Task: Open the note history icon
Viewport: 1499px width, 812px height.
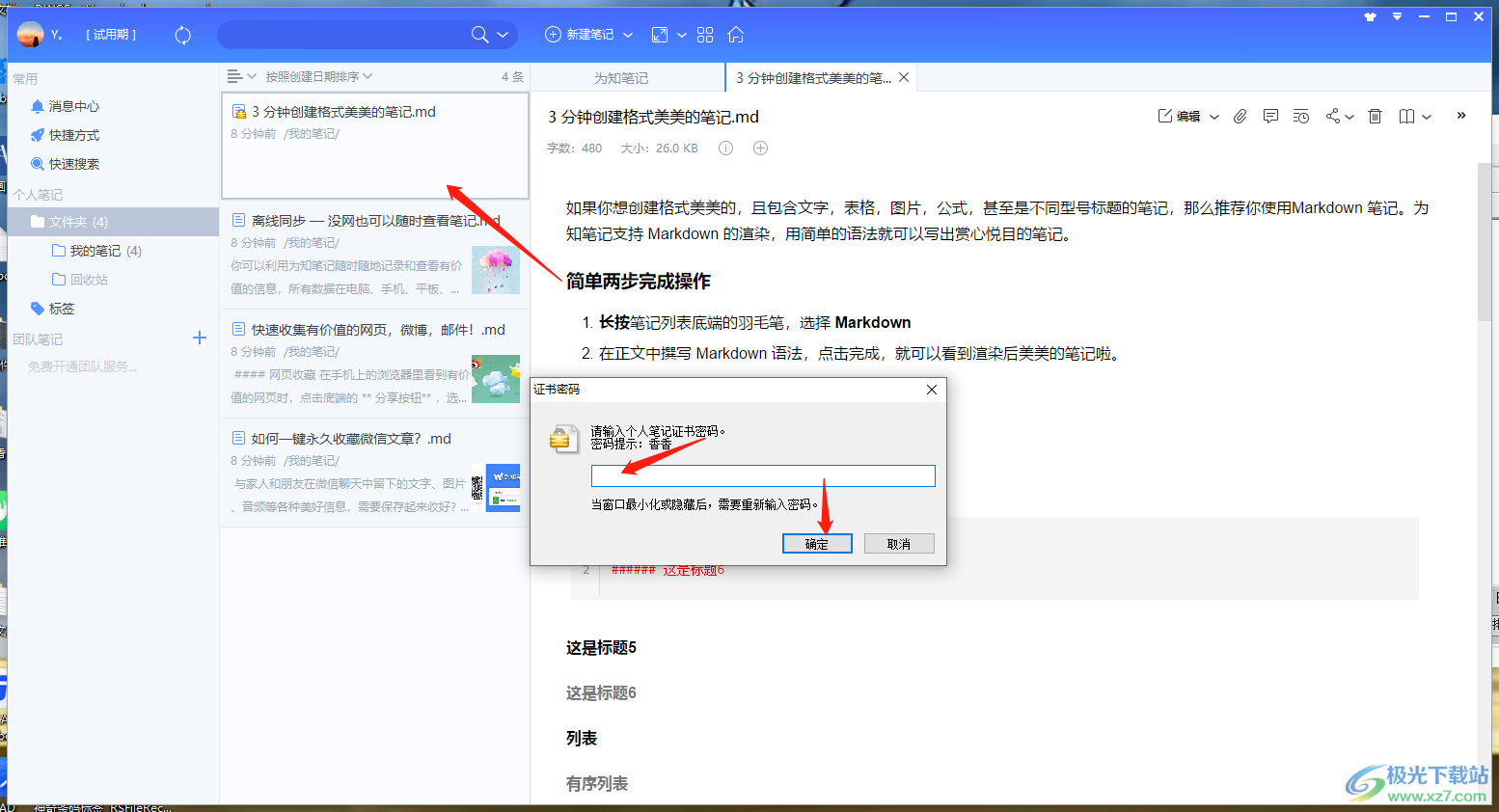Action: (x=1301, y=116)
